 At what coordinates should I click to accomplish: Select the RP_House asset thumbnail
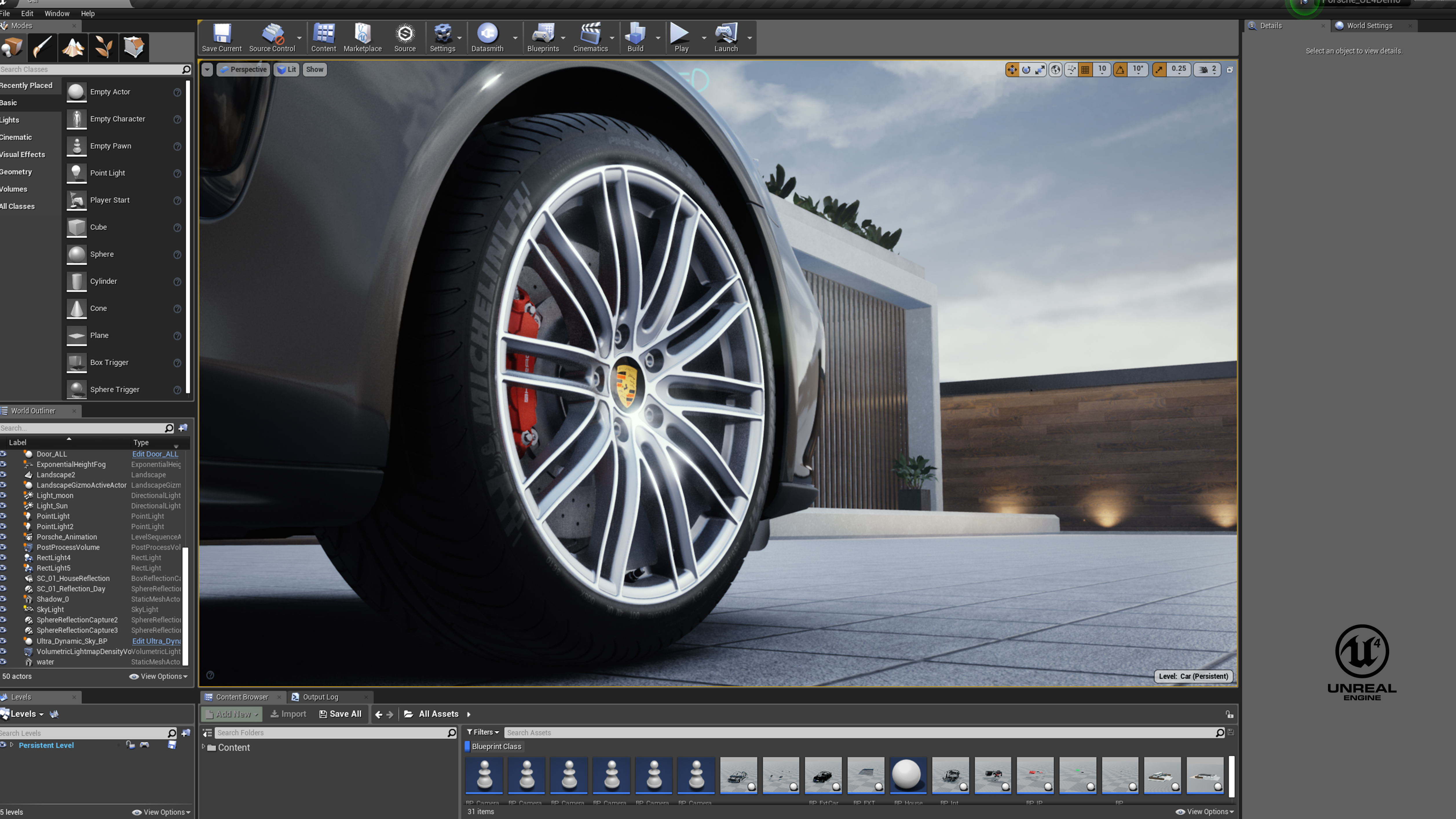pos(908,776)
